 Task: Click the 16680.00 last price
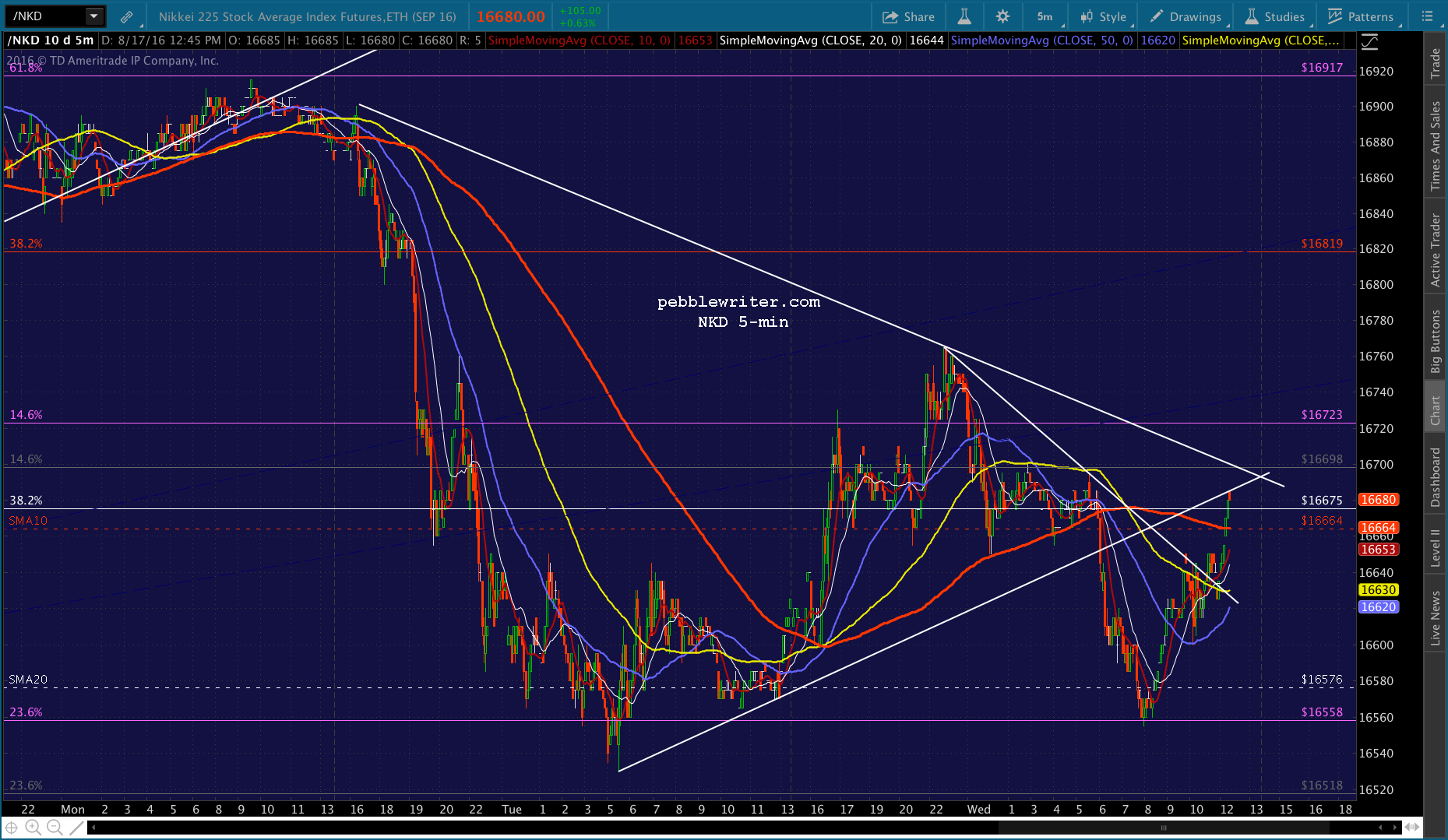pyautogui.click(x=511, y=16)
